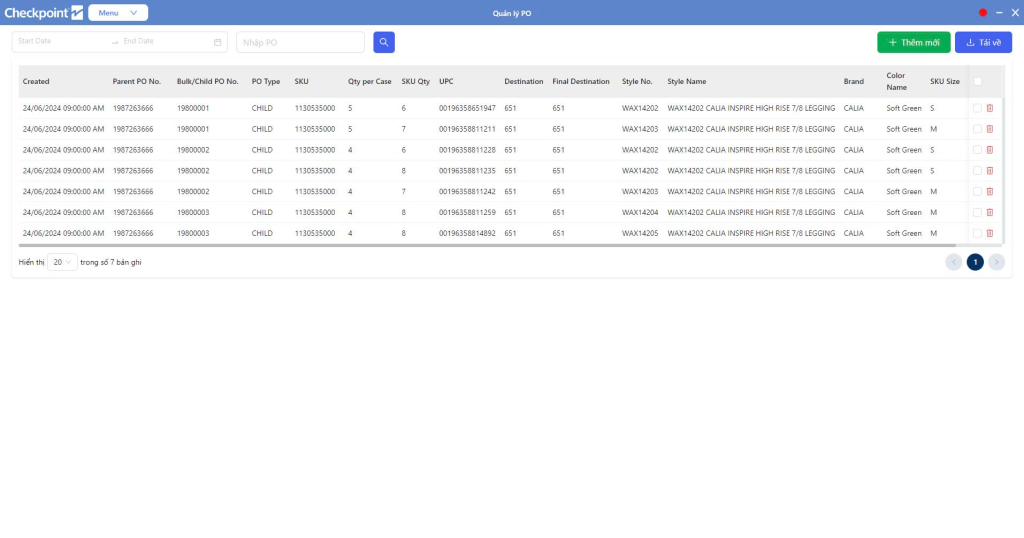The height and width of the screenshot is (538, 1024).
Task: Click trash icon for UPC 00196358811228 row
Action: [990, 150]
